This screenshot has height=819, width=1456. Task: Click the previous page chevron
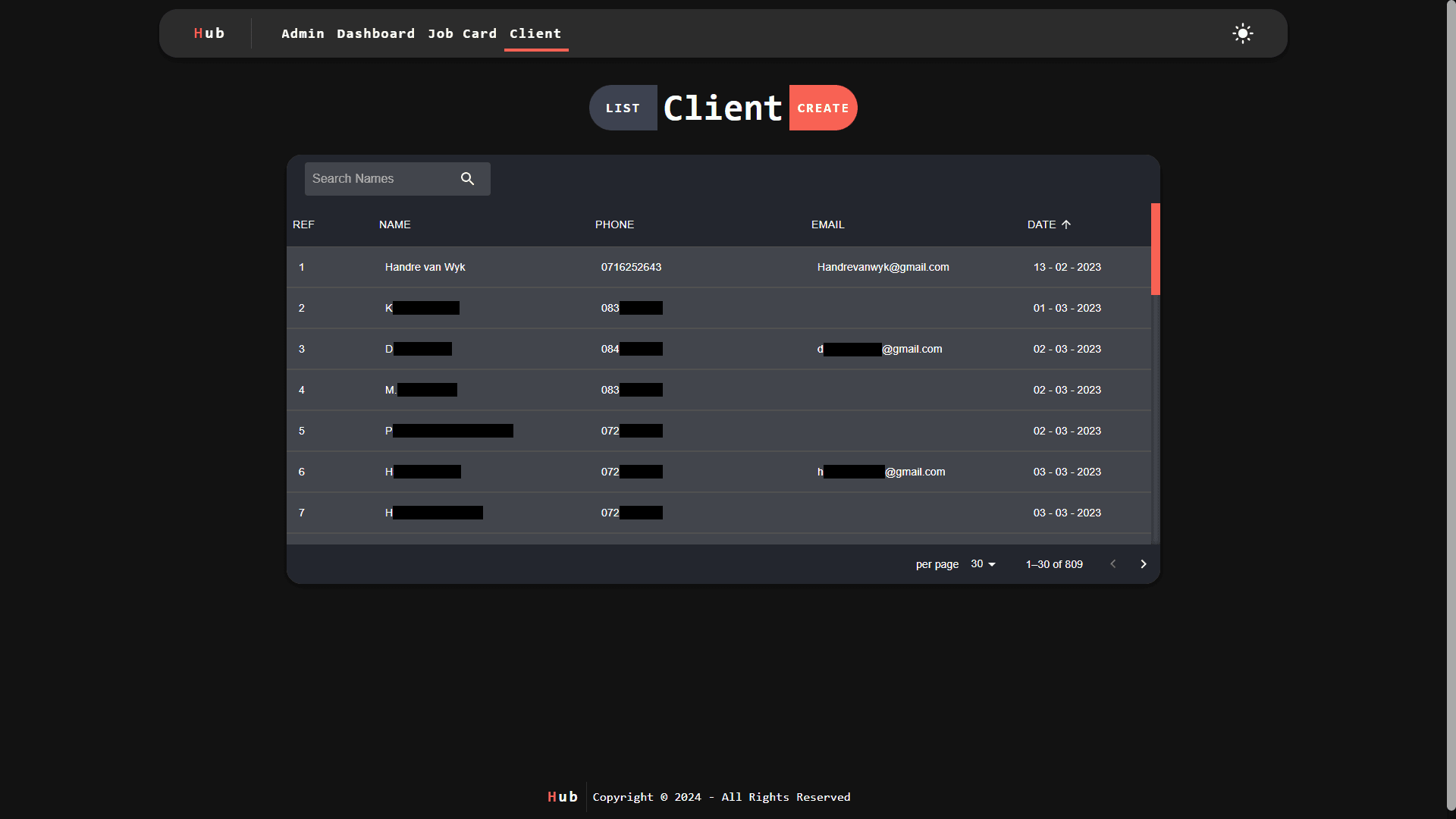pyautogui.click(x=1112, y=563)
